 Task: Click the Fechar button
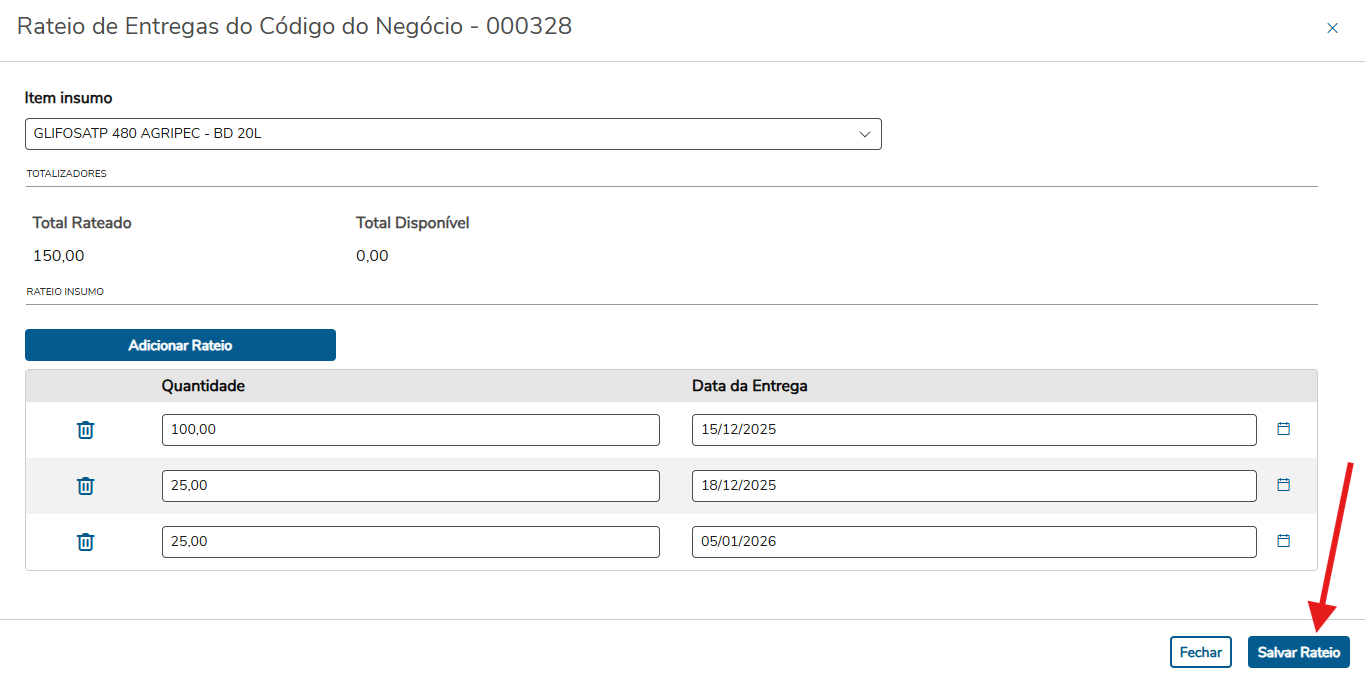point(1200,652)
